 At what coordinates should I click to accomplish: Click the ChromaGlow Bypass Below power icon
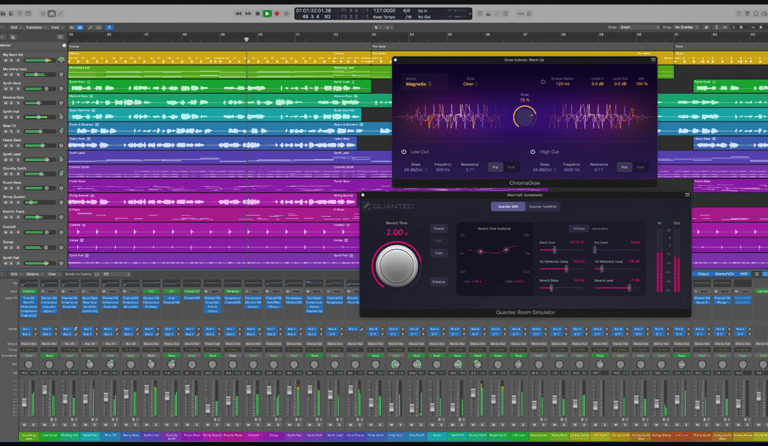tap(543, 83)
